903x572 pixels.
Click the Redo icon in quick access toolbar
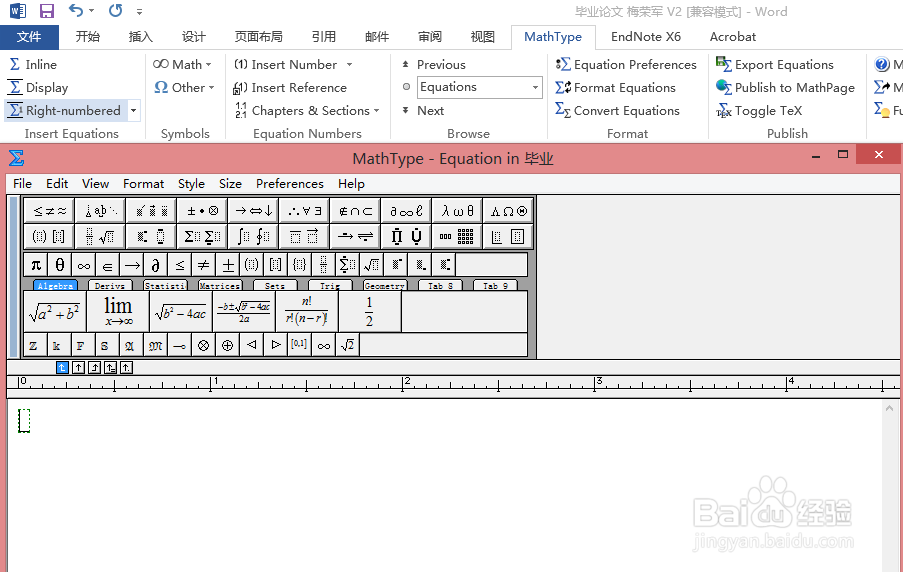point(115,10)
